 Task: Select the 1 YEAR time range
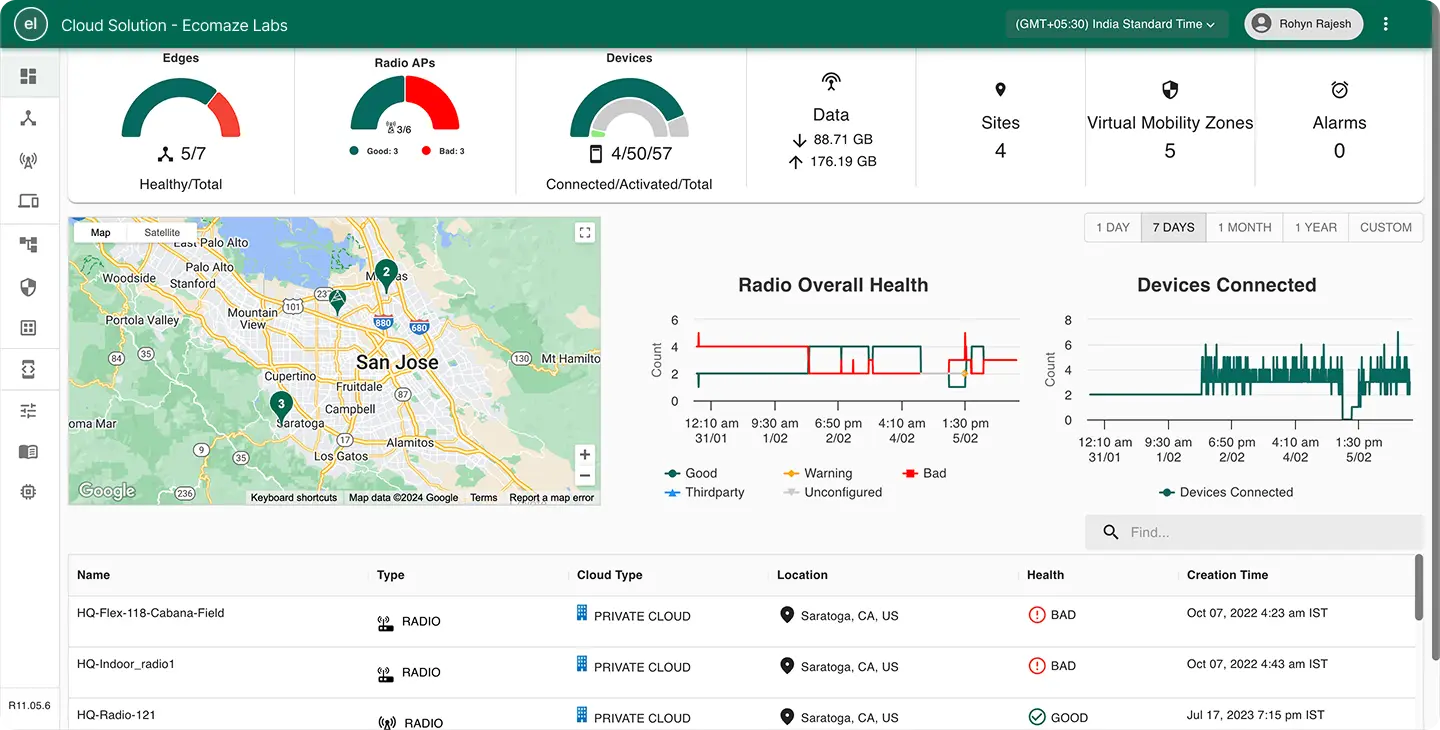1315,227
